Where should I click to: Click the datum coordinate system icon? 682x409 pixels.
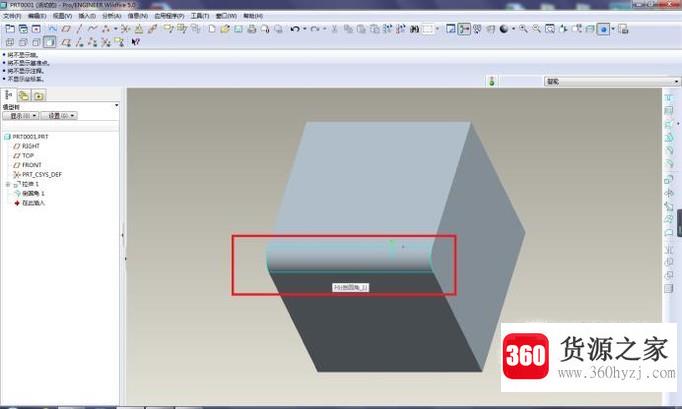coord(126,29)
